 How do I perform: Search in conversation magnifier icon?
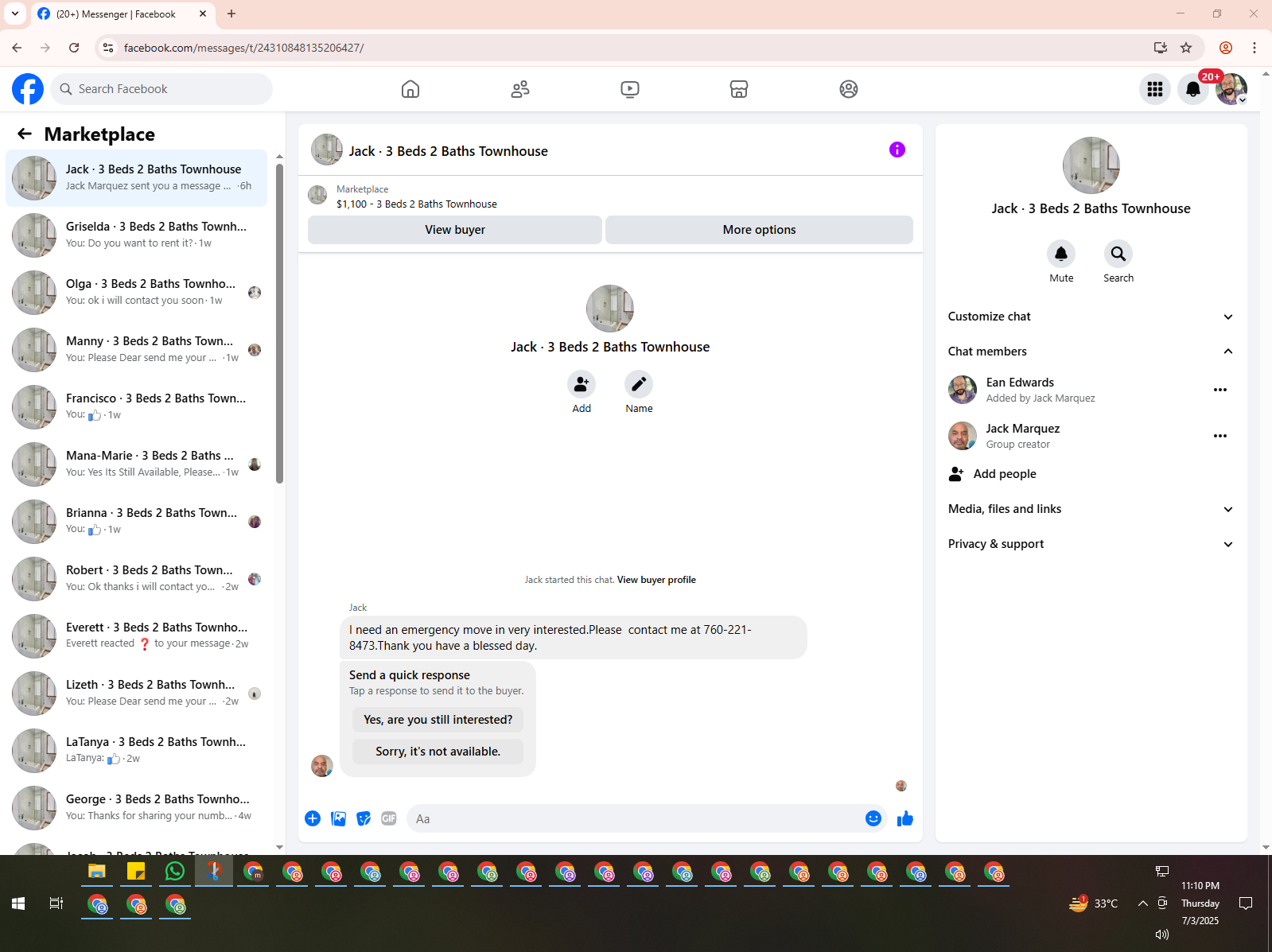point(1118,254)
